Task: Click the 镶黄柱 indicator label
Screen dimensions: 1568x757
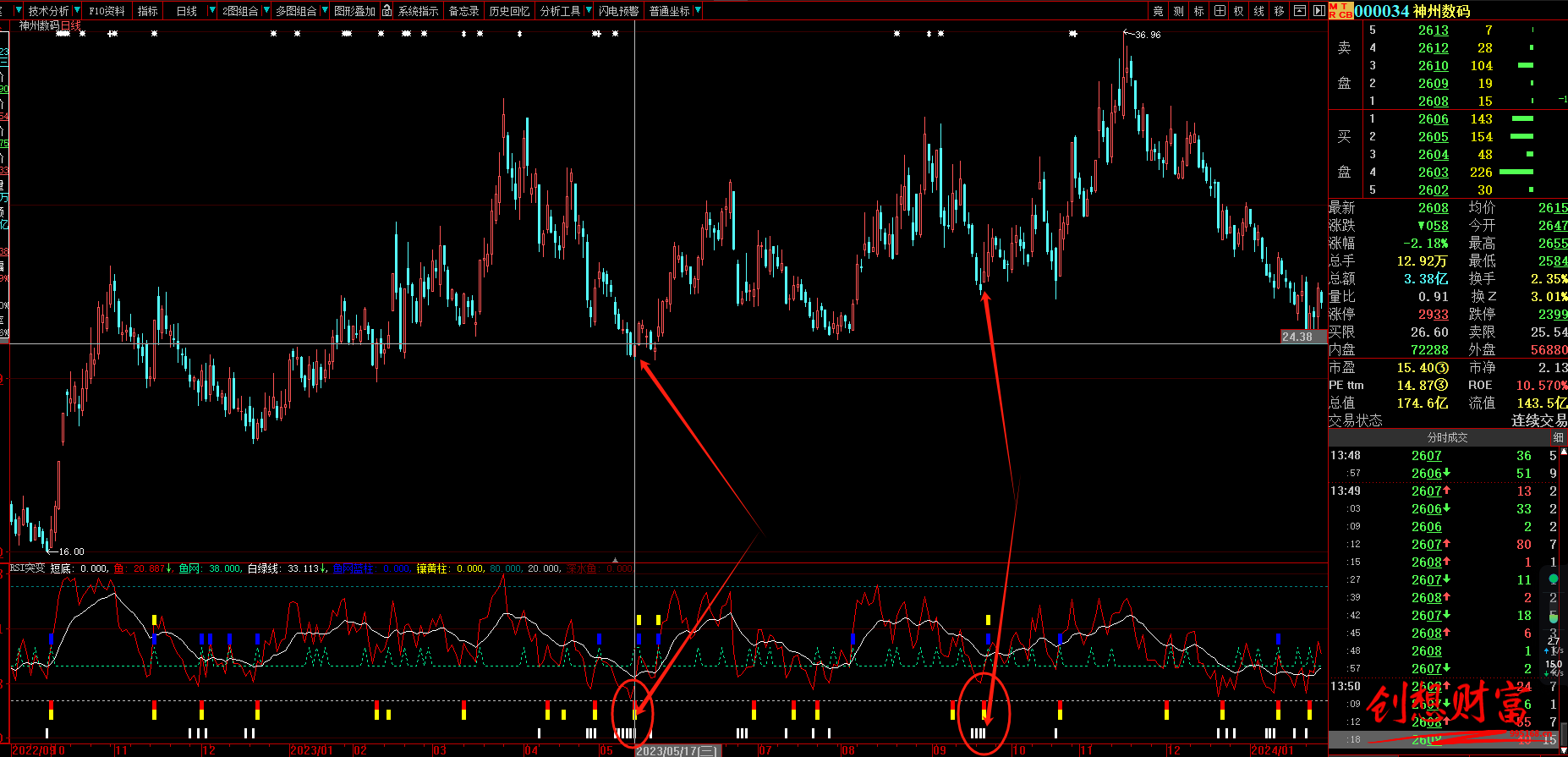Action: 450,568
